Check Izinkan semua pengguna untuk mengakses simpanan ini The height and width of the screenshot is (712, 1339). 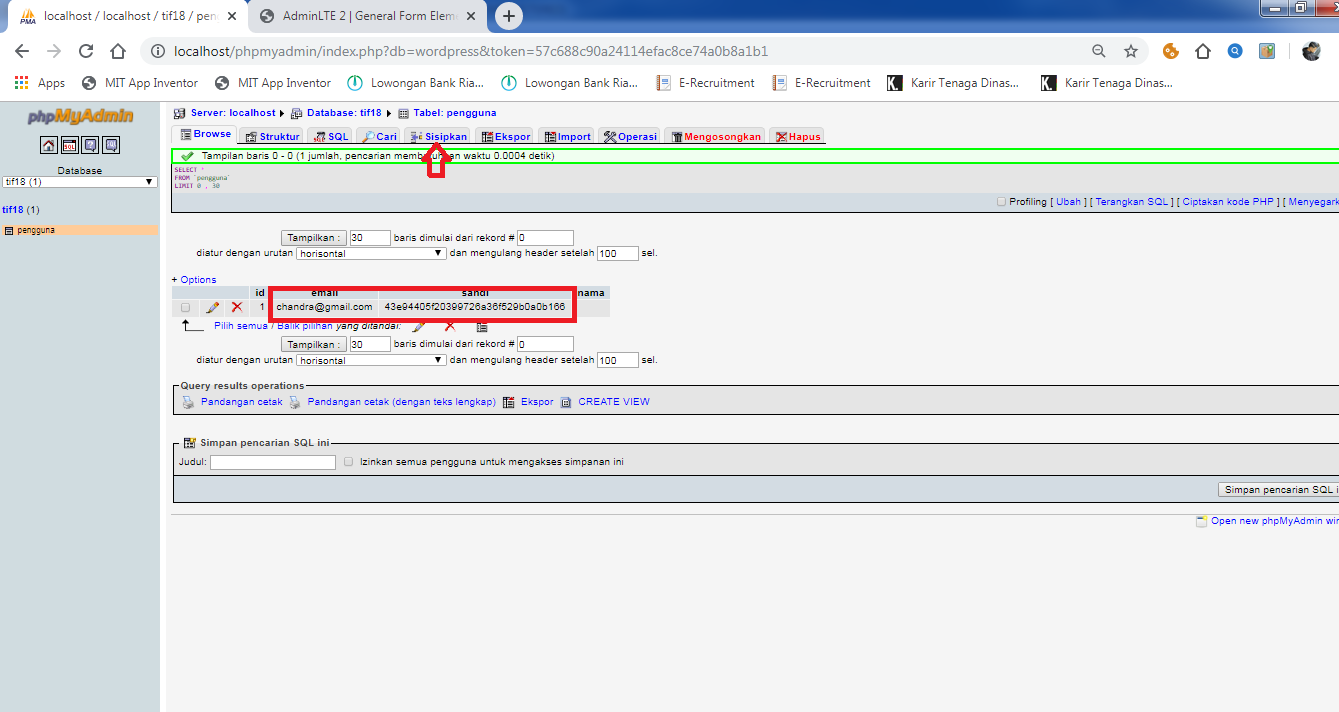348,461
